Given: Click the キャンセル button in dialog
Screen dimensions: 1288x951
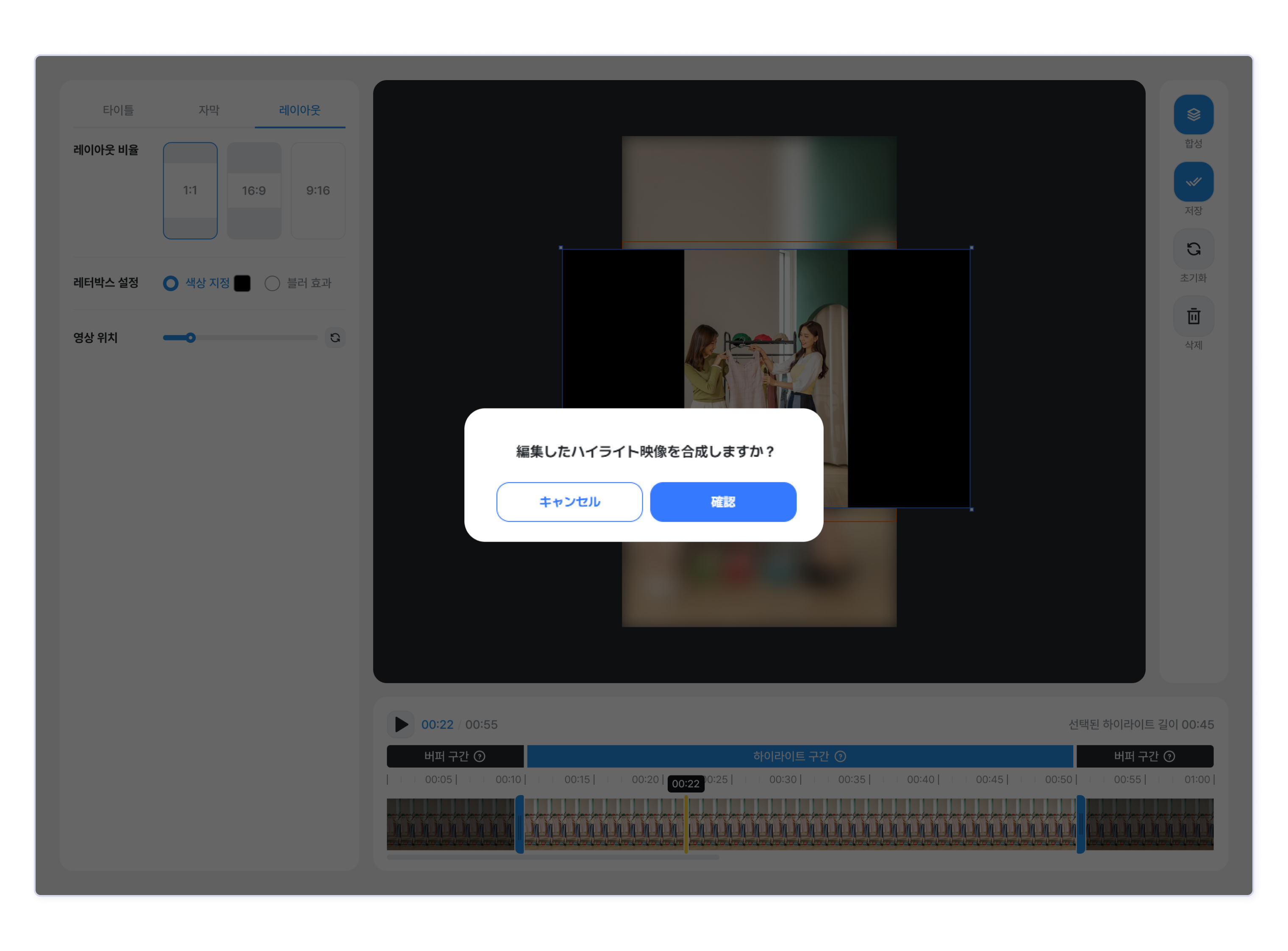Looking at the screenshot, I should pos(569,502).
